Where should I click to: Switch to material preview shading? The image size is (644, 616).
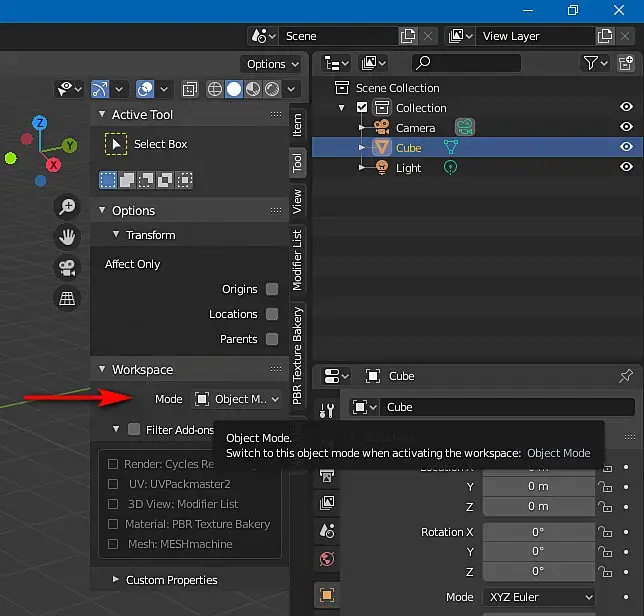tap(253, 89)
